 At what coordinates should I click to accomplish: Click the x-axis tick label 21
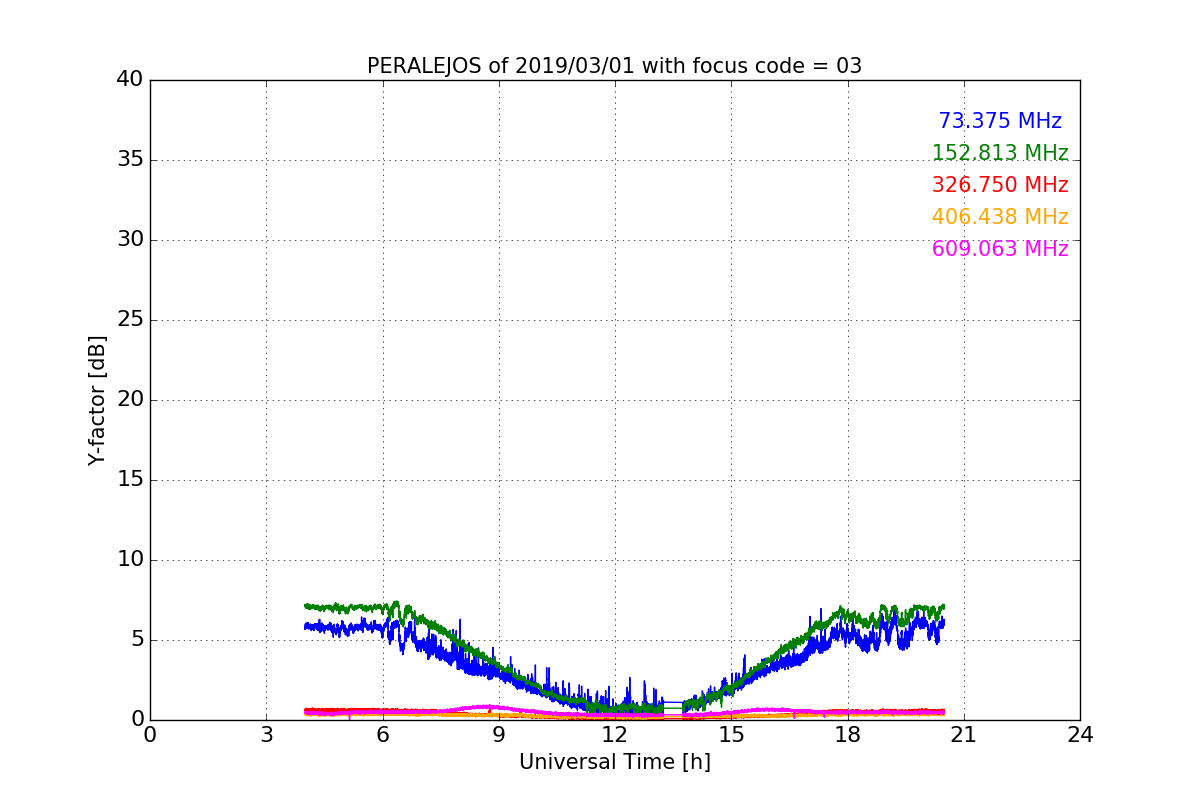[x=964, y=735]
